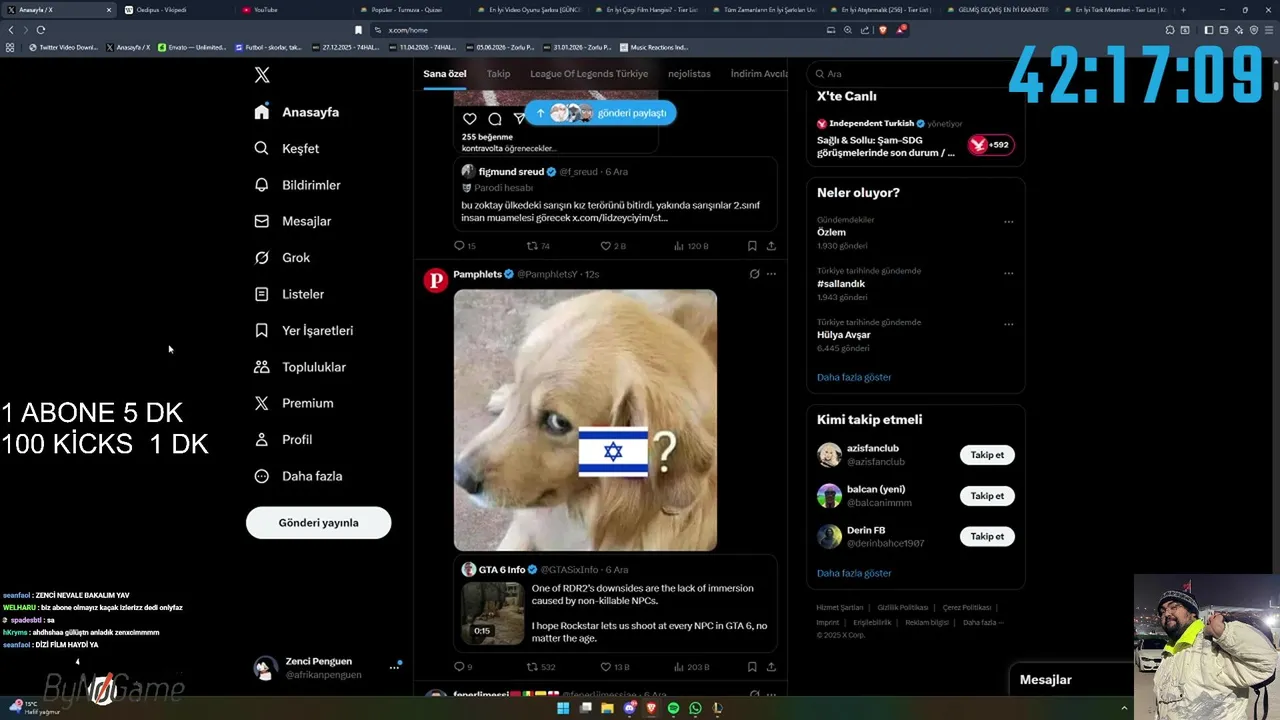This screenshot has height=720, width=1280.
Task: Open the Anasayfa home page
Action: [x=297, y=112]
